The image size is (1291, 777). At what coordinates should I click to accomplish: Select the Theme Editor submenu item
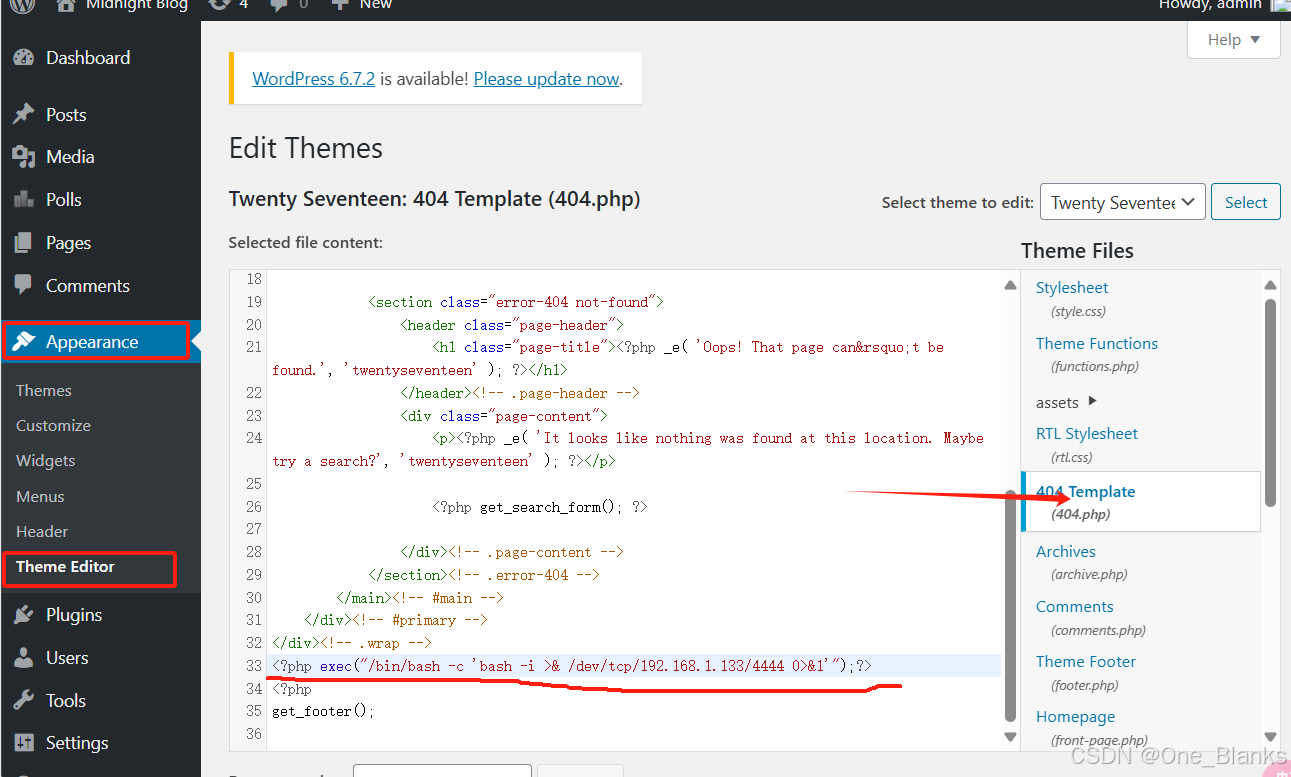pos(65,567)
